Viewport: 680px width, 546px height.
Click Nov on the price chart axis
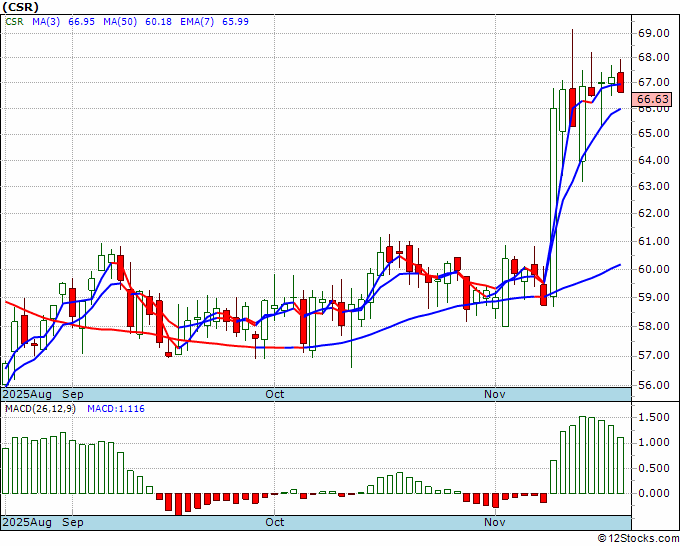(x=495, y=394)
